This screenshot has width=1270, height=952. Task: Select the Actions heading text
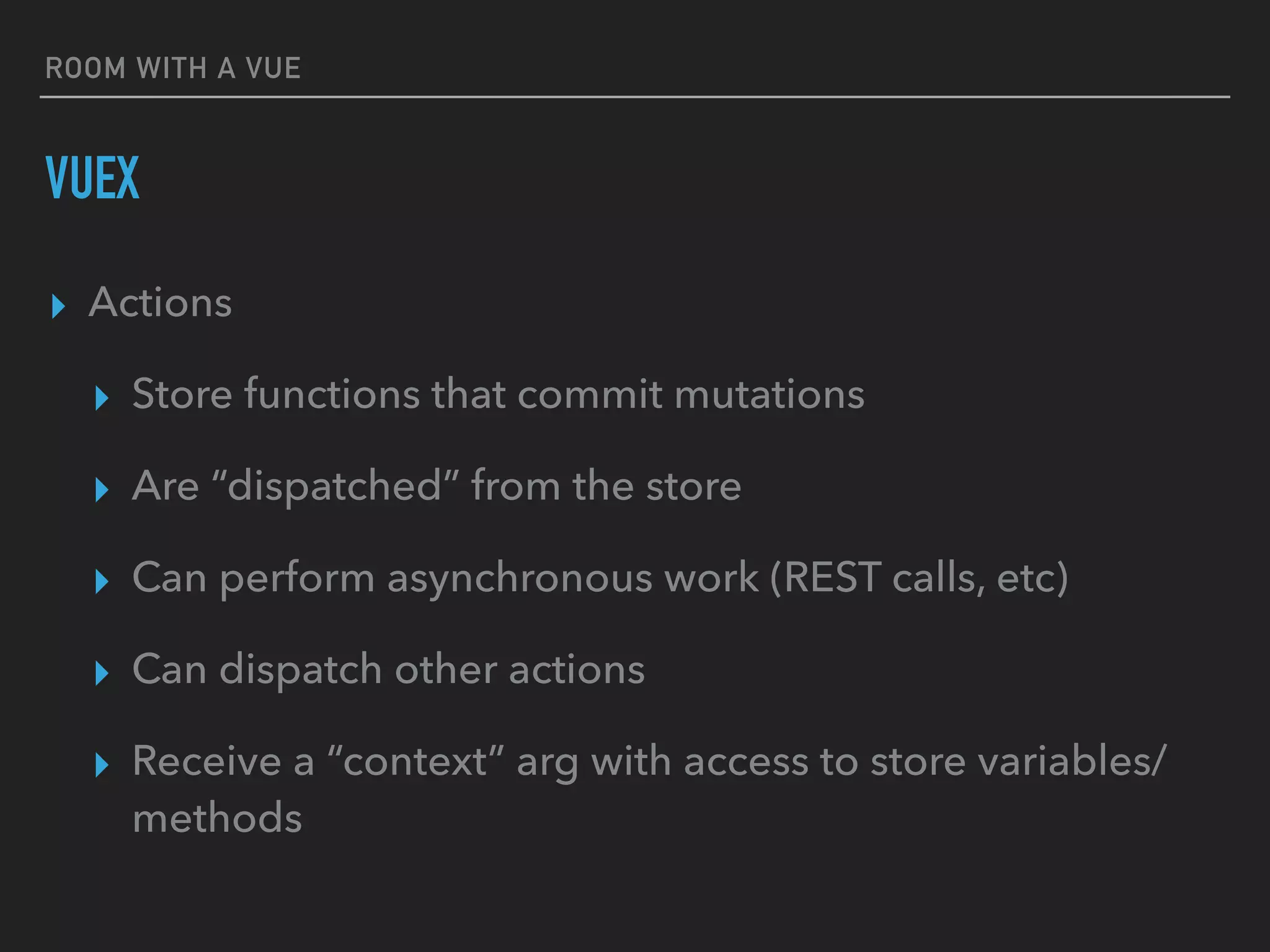click(160, 302)
